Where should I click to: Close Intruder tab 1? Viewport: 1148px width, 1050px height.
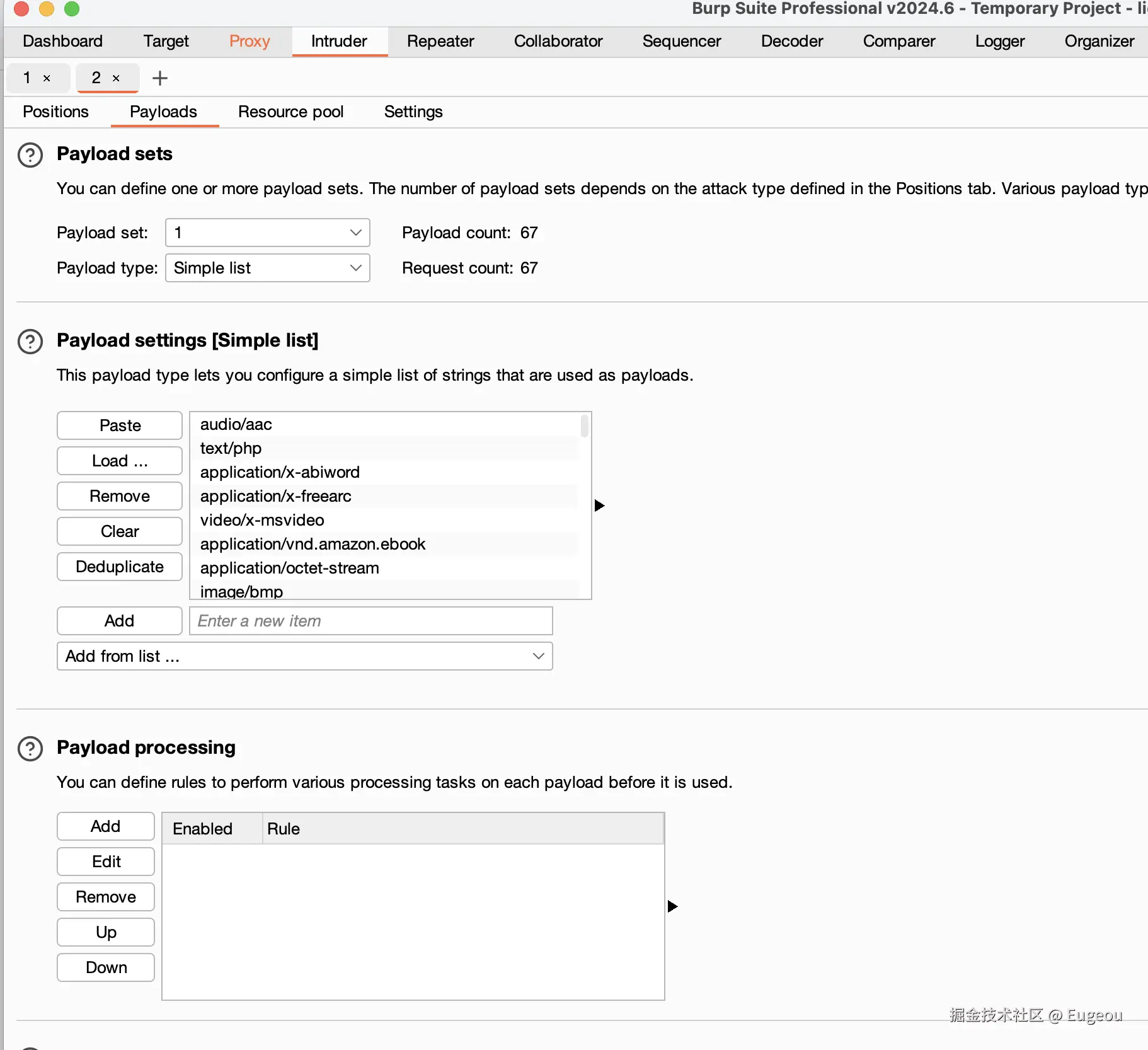(x=47, y=78)
